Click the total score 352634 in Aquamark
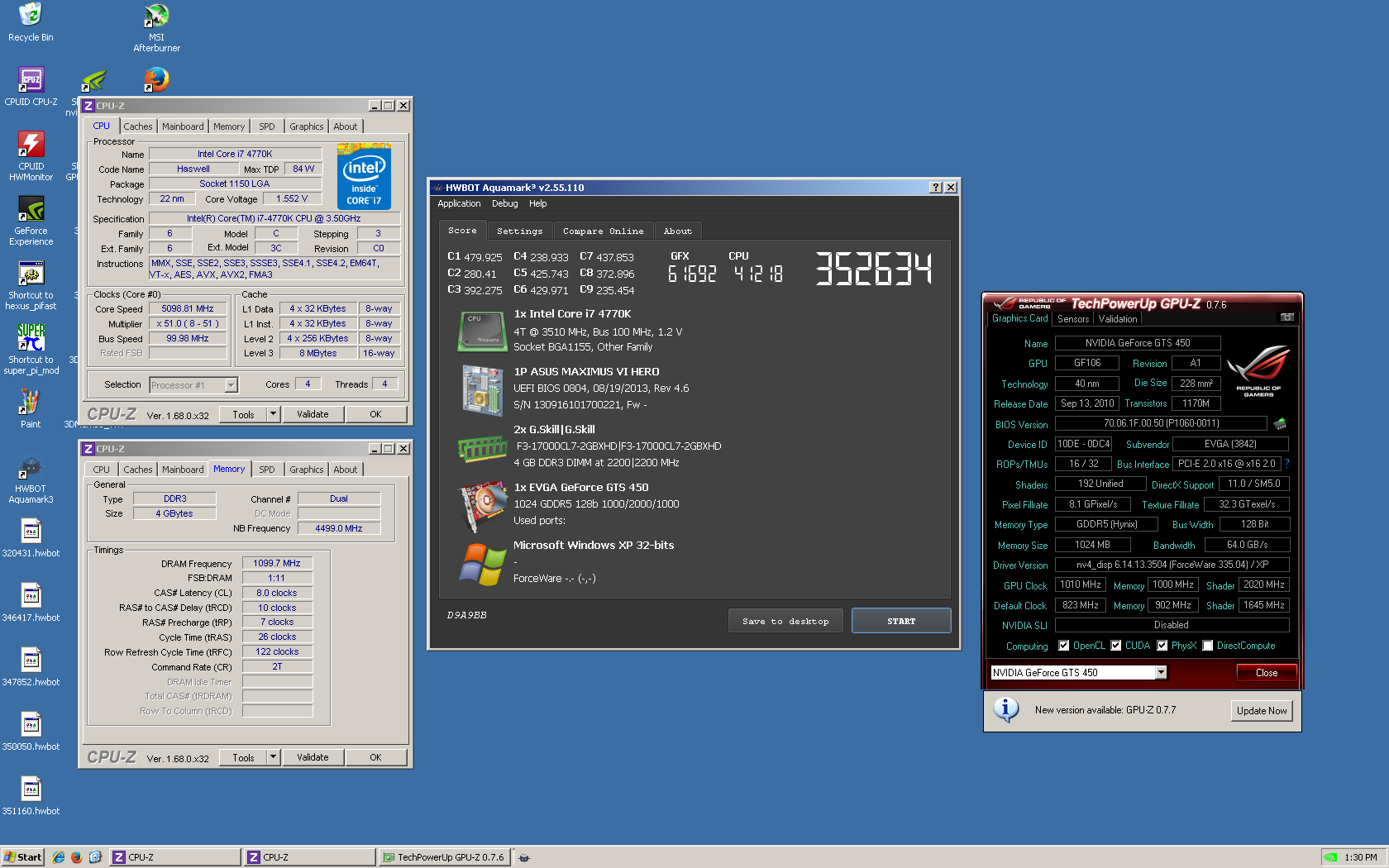This screenshot has height=868, width=1389. pyautogui.click(x=874, y=269)
